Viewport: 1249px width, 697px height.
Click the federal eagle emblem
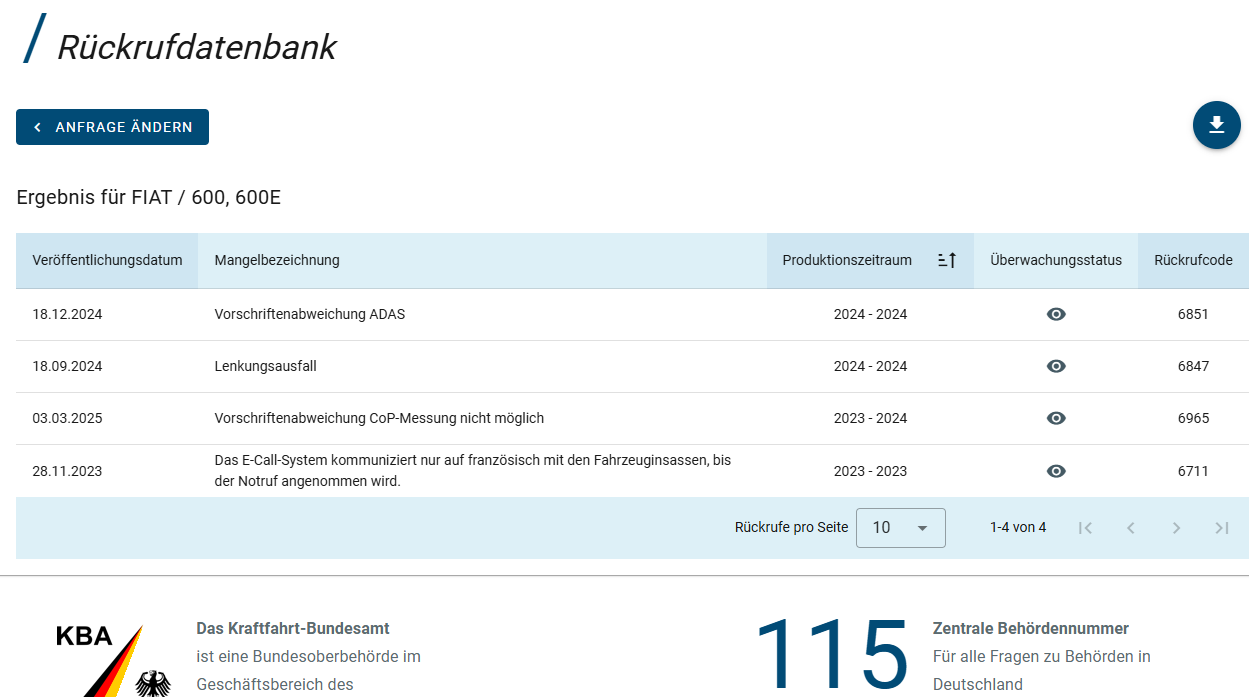pyautogui.click(x=153, y=682)
